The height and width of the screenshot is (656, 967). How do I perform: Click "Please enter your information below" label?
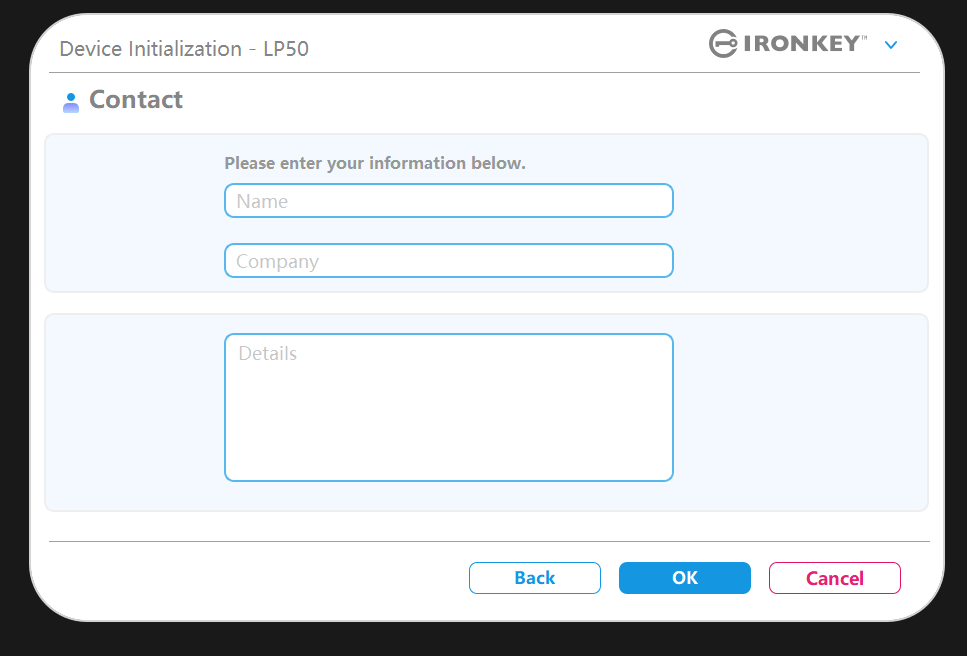(x=375, y=163)
